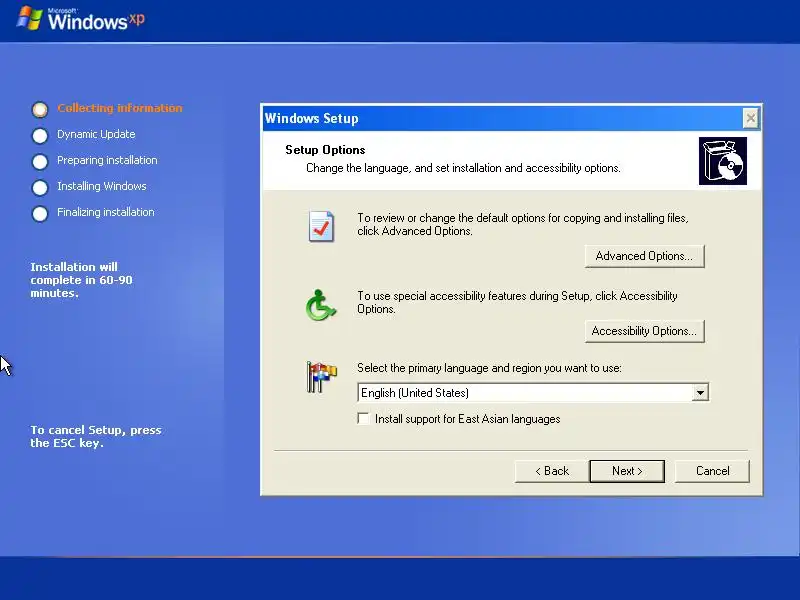Image resolution: width=800 pixels, height=600 pixels.
Task: Go Back to the previous setup page
Action: point(552,471)
